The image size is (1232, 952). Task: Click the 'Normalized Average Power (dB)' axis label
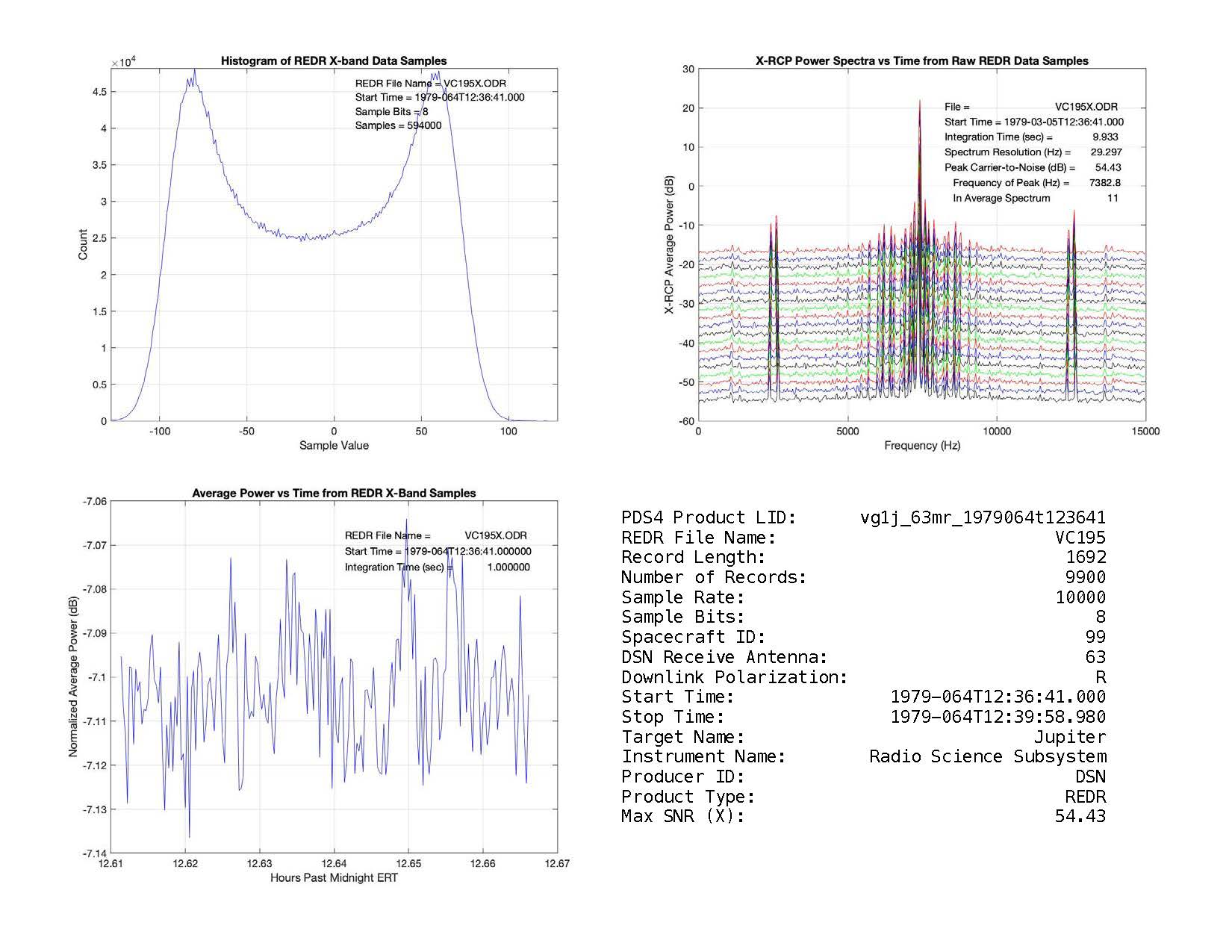coord(73,676)
